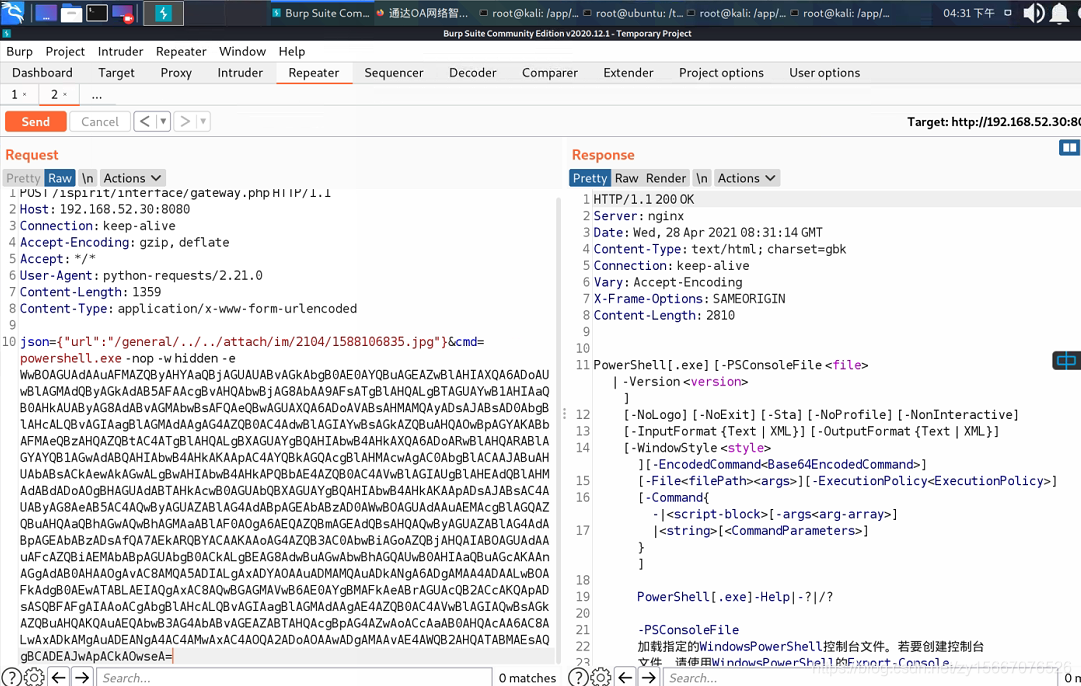Click the Cancel button
Screen dimensions: 1081x686
click(x=100, y=121)
